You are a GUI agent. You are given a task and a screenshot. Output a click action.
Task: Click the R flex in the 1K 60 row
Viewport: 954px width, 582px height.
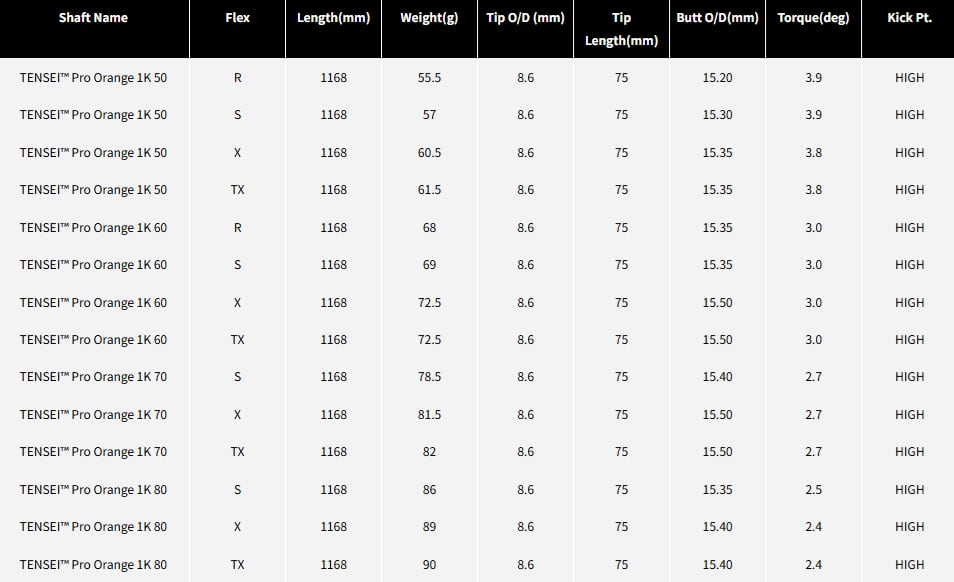(x=237, y=228)
